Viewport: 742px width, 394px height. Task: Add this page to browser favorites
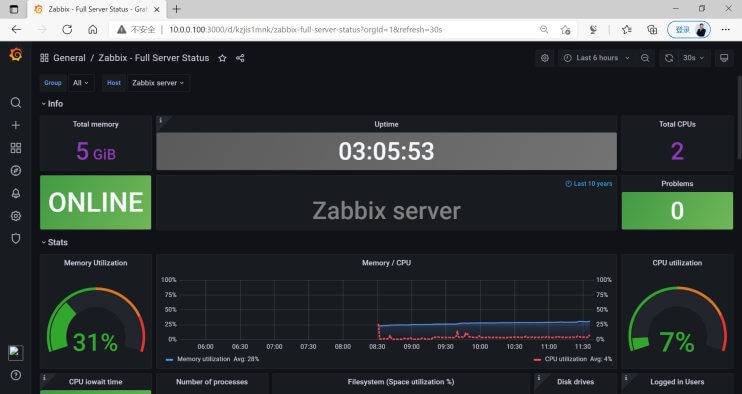click(565, 30)
